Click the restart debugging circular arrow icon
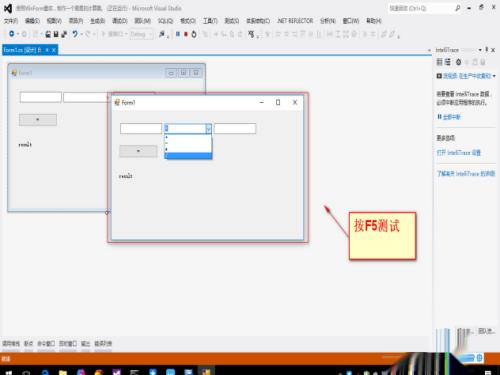 [194, 34]
